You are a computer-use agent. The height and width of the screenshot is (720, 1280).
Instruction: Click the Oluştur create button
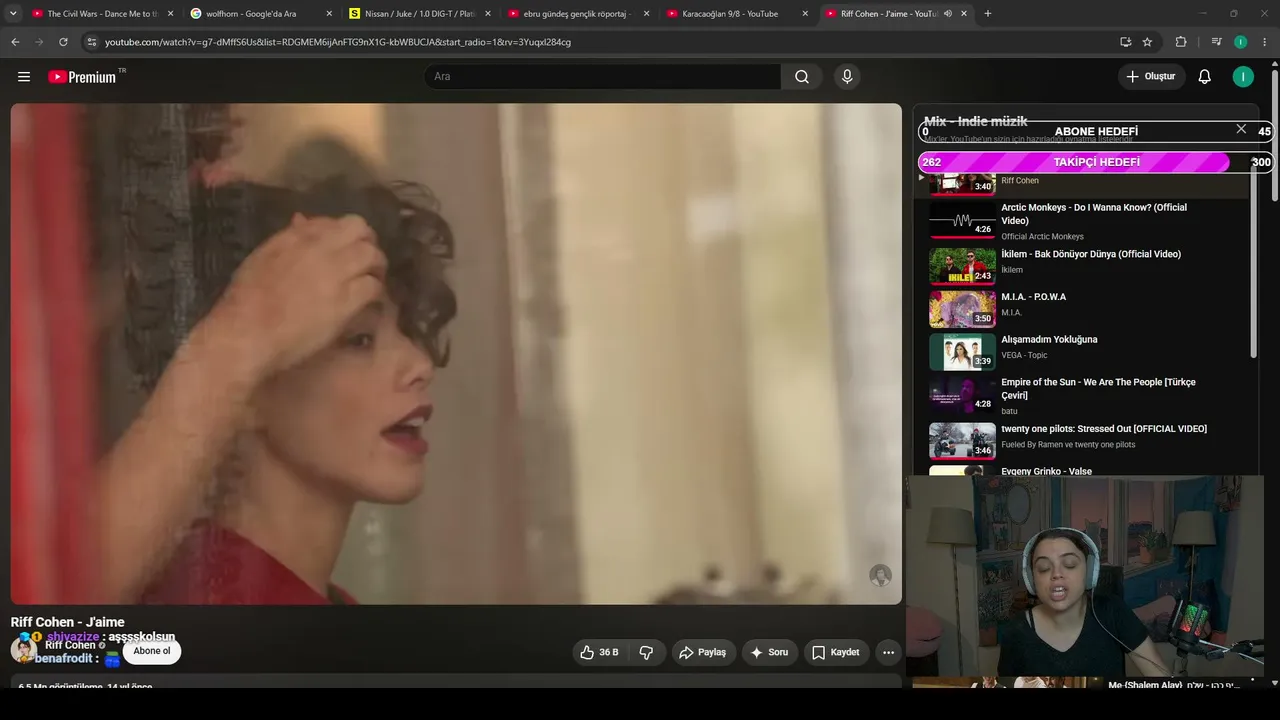click(x=1151, y=77)
